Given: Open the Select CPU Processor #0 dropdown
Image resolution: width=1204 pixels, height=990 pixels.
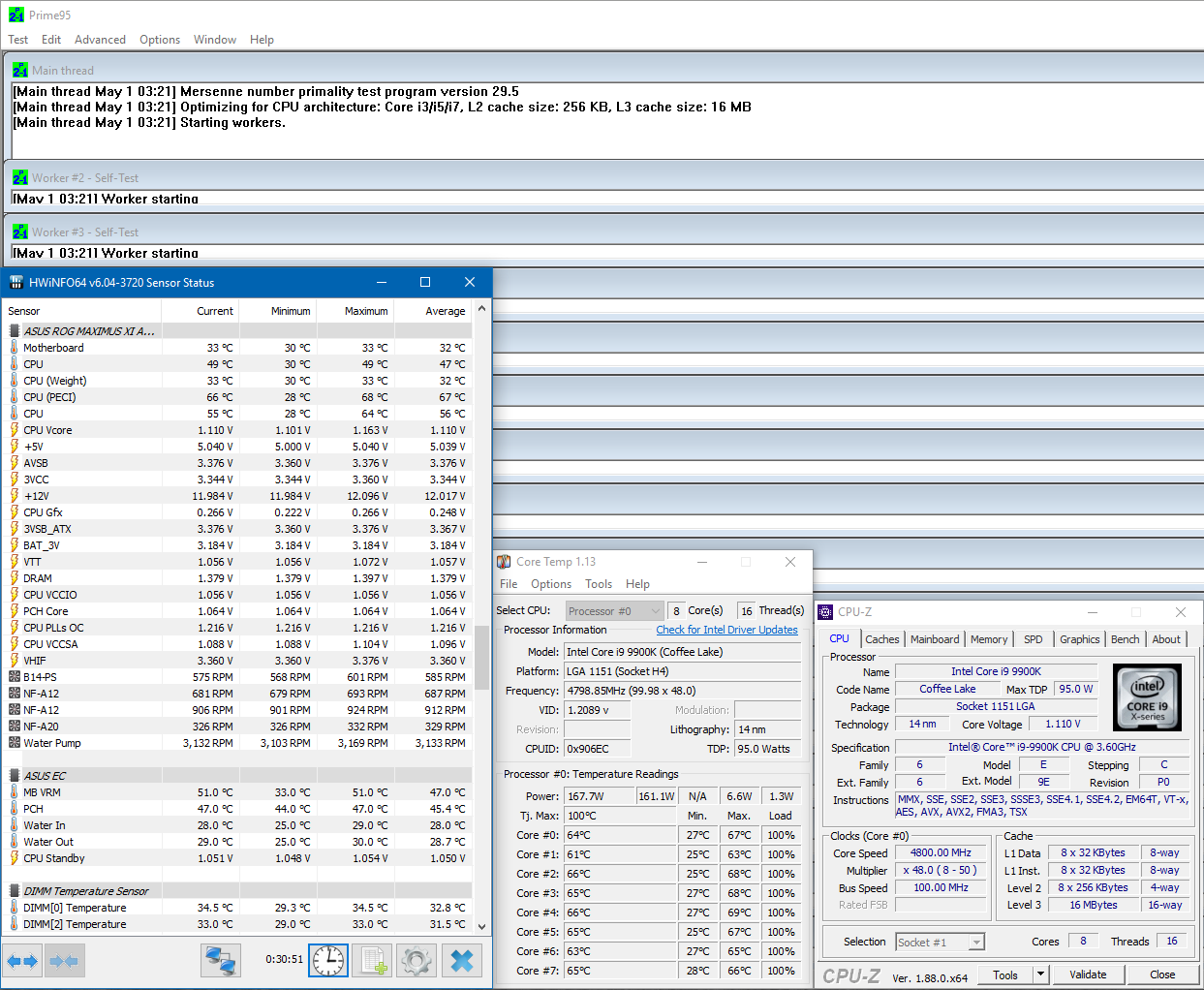Looking at the screenshot, I should [x=614, y=611].
